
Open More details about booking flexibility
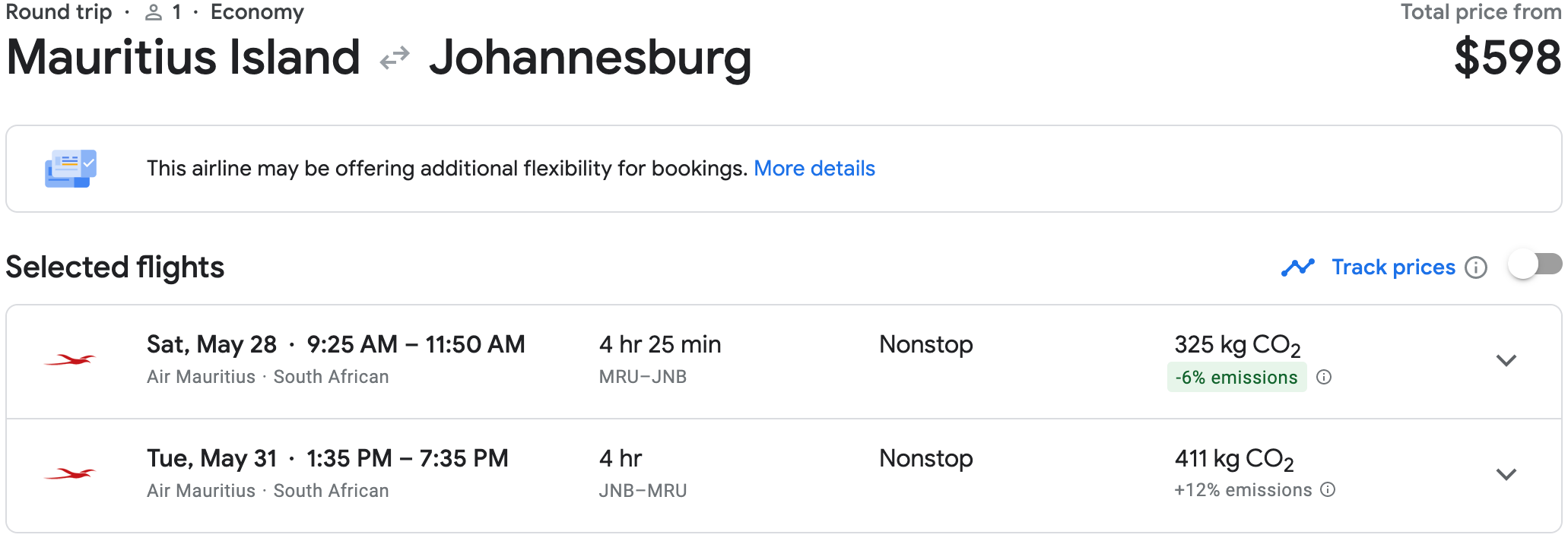tap(814, 168)
